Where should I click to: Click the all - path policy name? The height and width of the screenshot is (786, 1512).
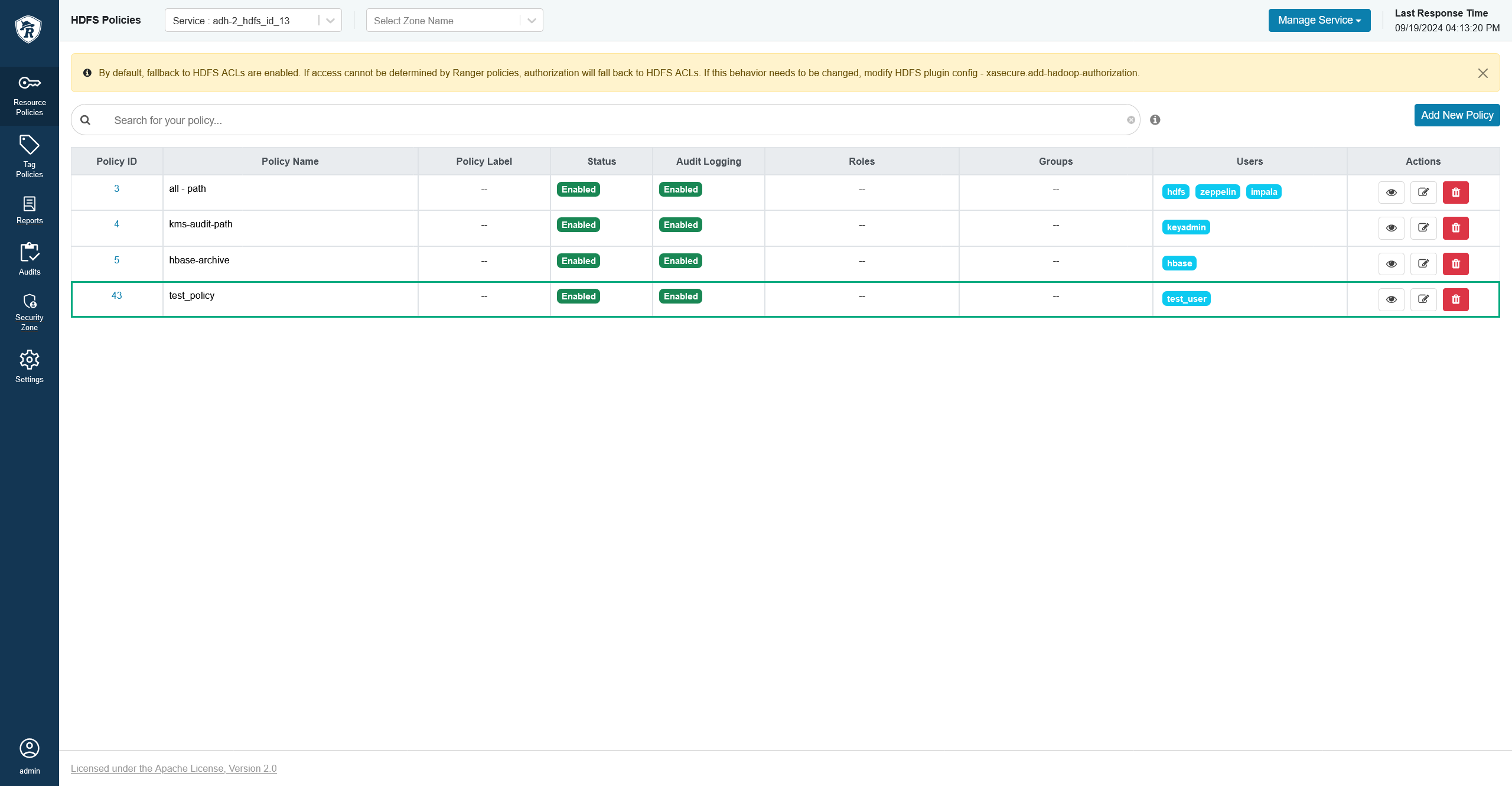(187, 189)
